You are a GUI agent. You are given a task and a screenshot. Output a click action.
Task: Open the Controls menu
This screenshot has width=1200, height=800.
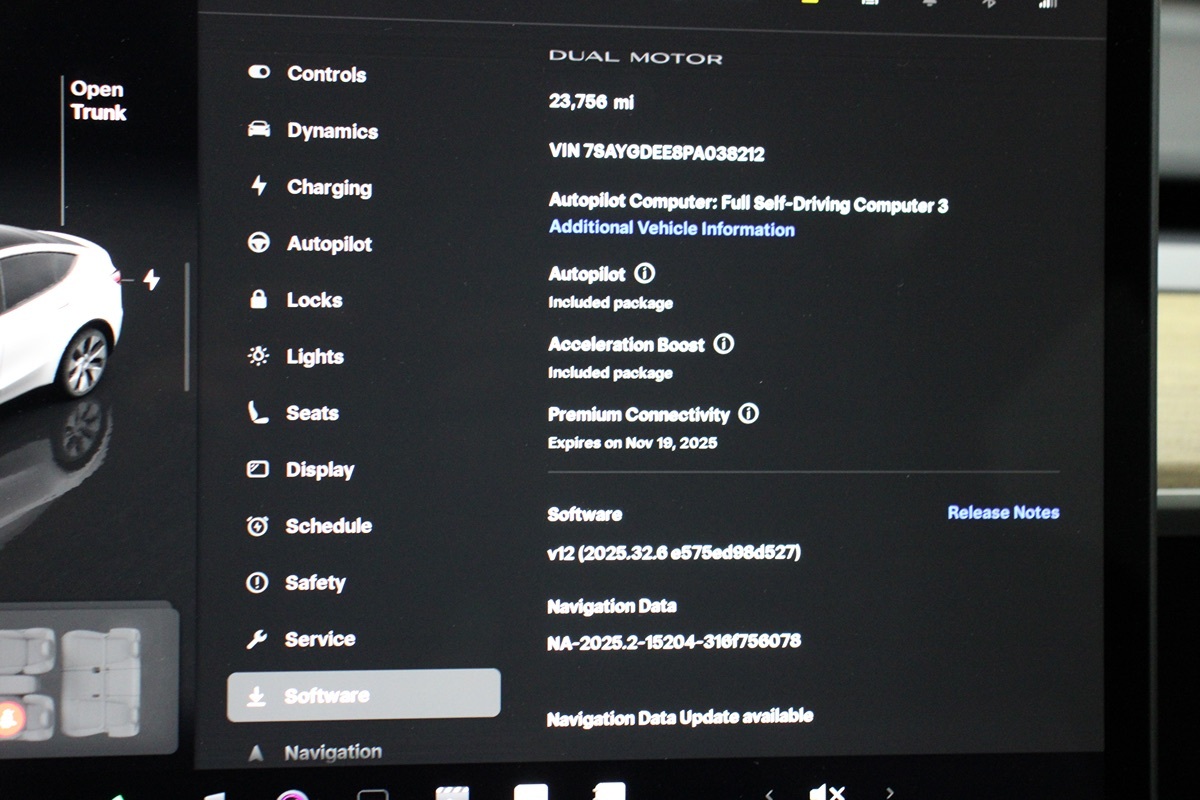pyautogui.click(x=326, y=74)
